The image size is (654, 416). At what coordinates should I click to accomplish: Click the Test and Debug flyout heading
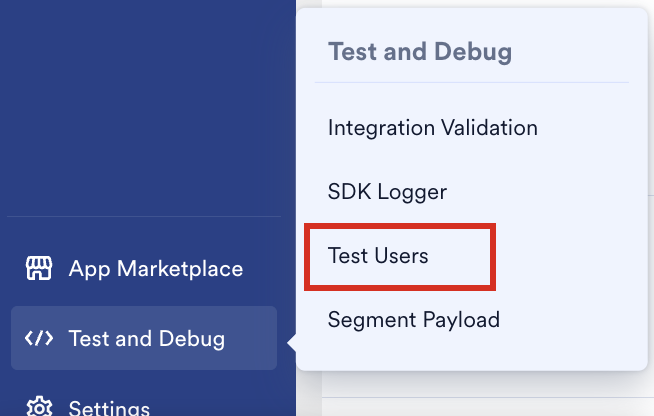tap(420, 52)
